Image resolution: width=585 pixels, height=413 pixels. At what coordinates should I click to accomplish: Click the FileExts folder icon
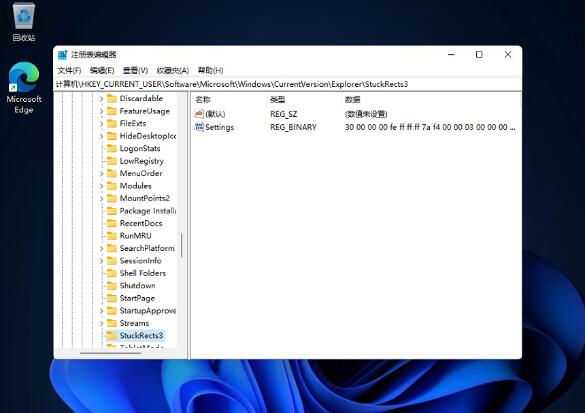pos(112,123)
